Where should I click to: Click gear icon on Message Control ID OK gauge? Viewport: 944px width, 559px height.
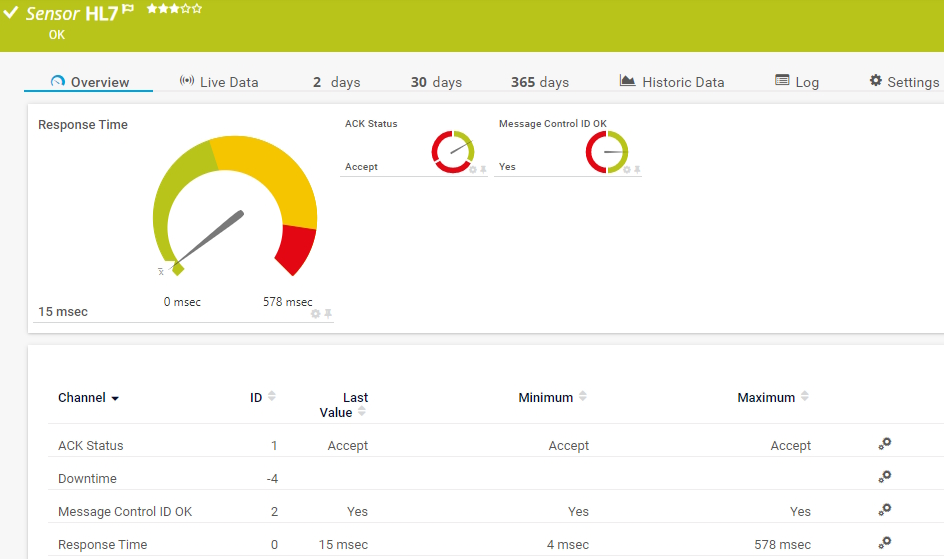click(x=627, y=170)
